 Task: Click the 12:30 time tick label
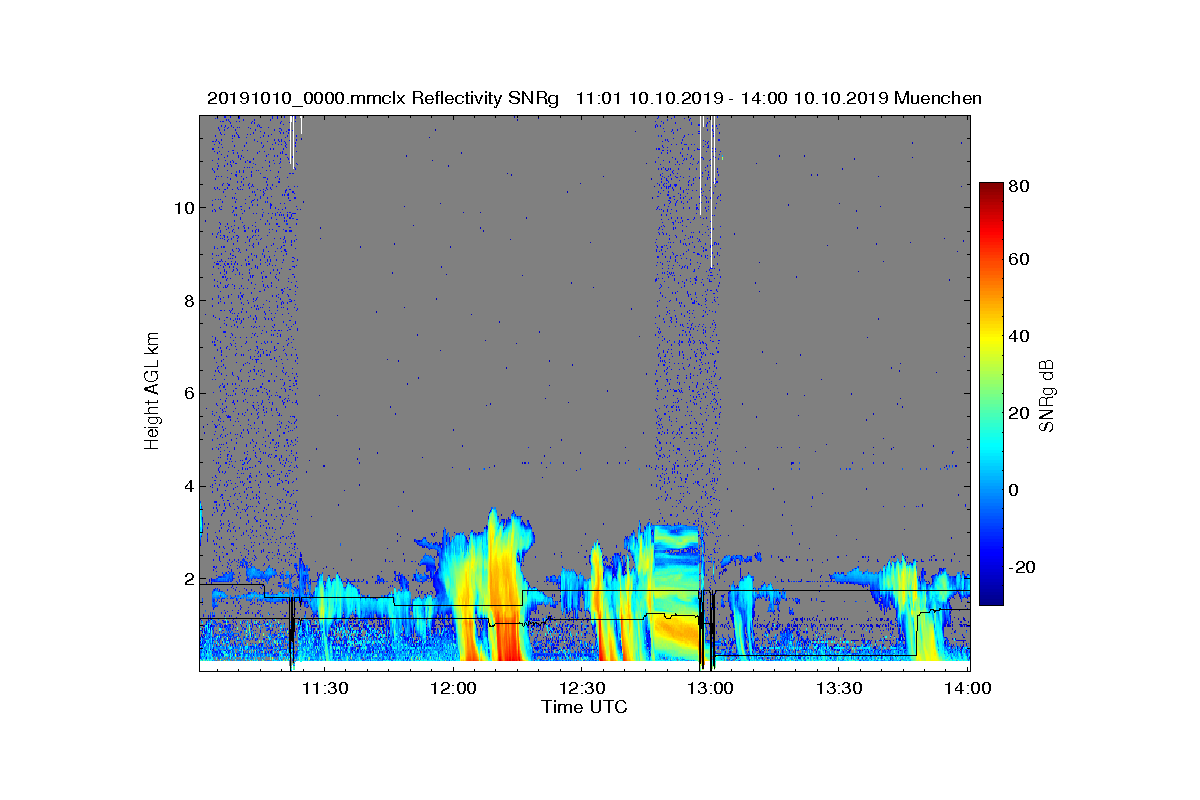(582, 688)
